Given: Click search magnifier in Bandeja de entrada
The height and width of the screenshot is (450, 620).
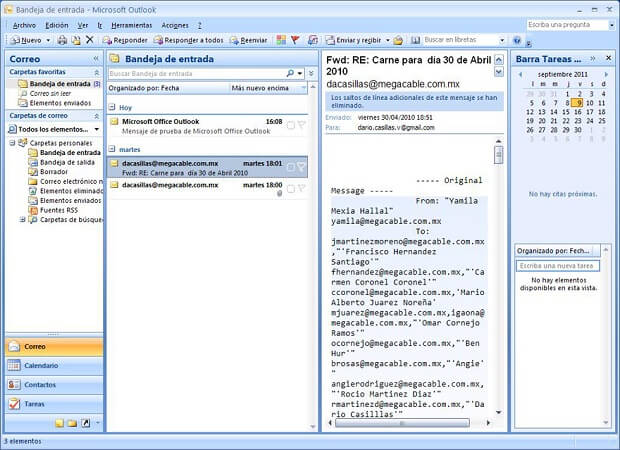Looking at the screenshot, I should (x=290, y=74).
